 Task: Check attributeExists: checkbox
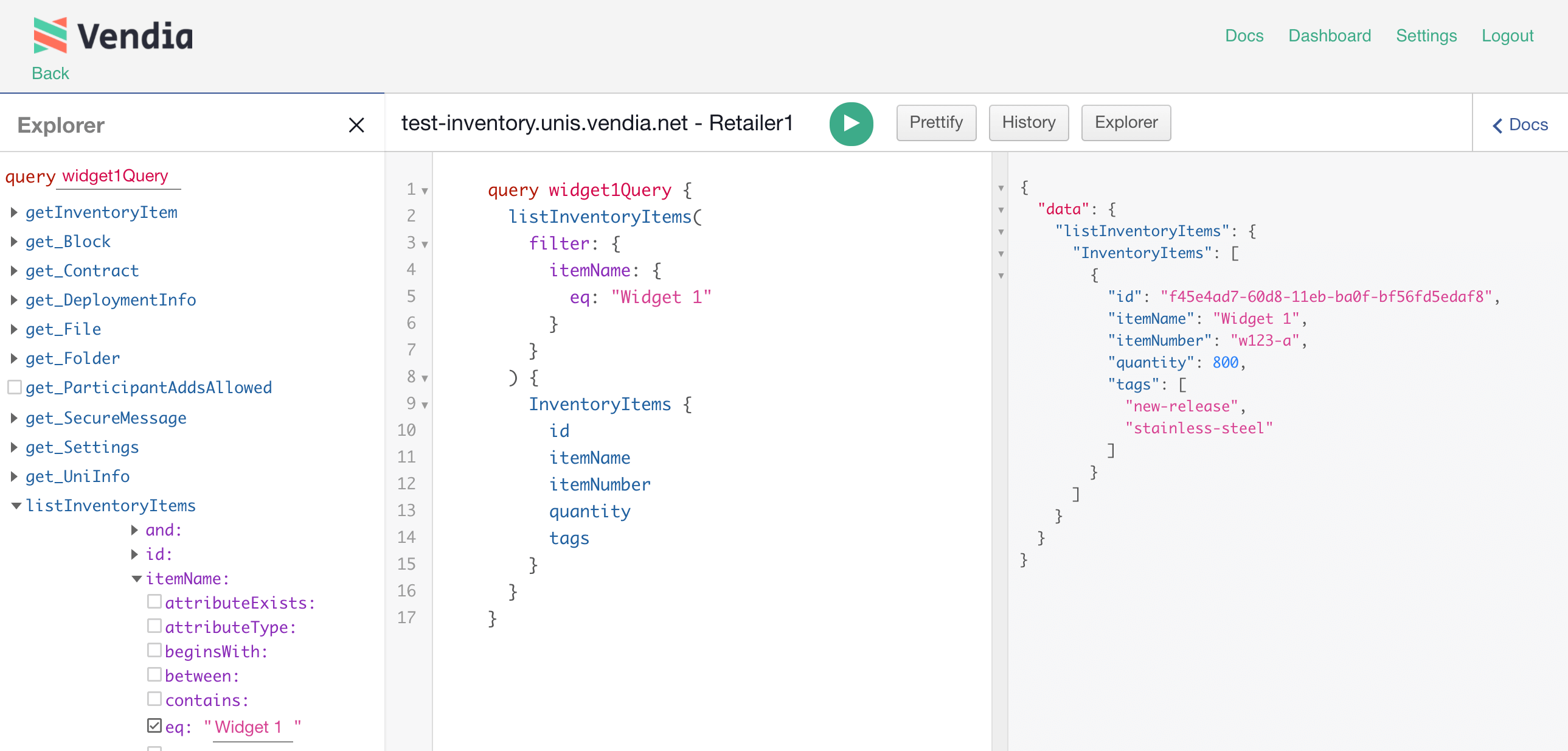pos(154,603)
